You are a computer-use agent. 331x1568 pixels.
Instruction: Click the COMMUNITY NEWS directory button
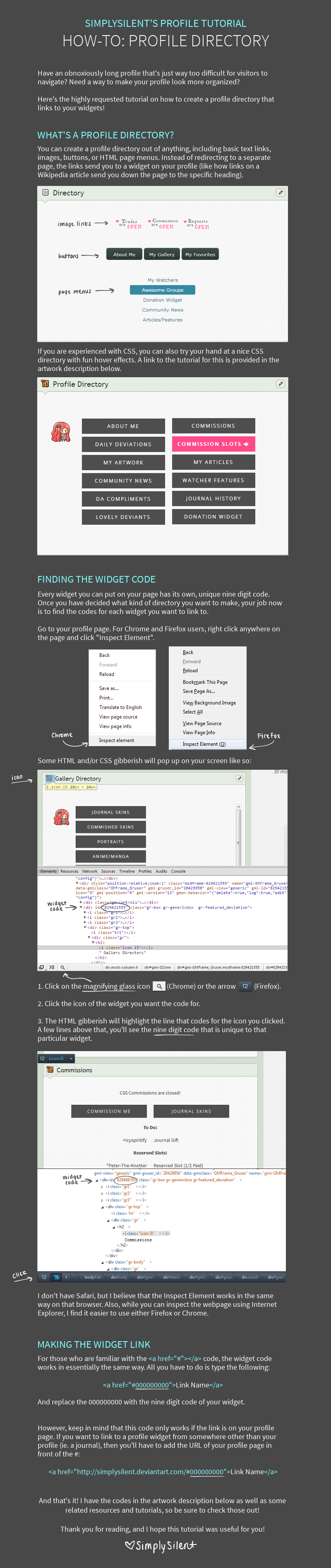coord(123,481)
